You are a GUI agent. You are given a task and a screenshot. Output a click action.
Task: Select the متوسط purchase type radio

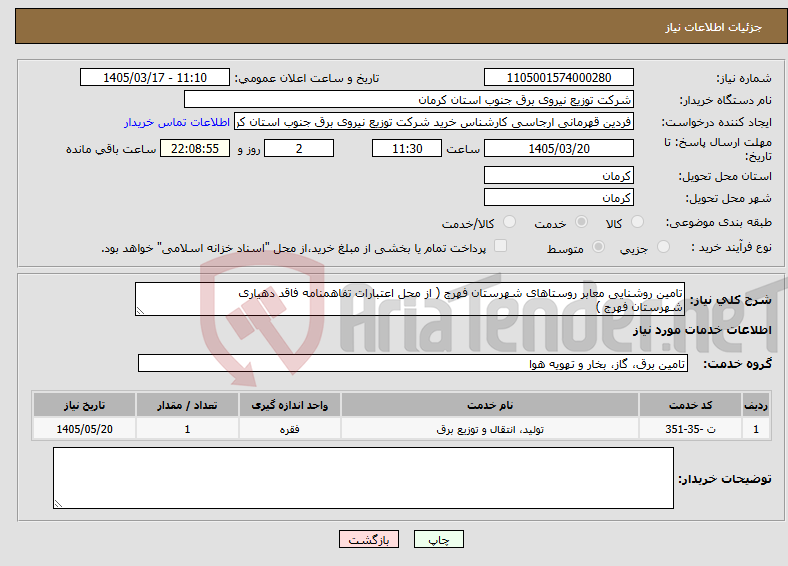click(x=598, y=246)
